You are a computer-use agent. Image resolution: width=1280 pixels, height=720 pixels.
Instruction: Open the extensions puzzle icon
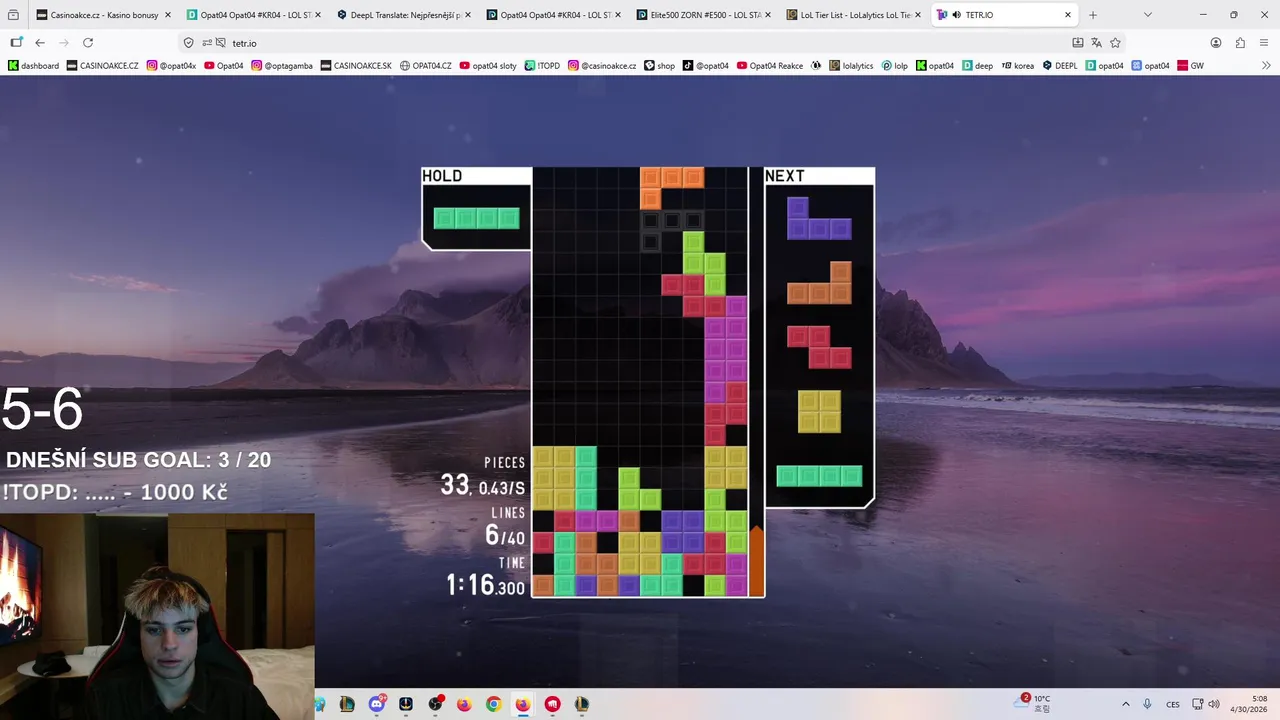pos(1240,43)
